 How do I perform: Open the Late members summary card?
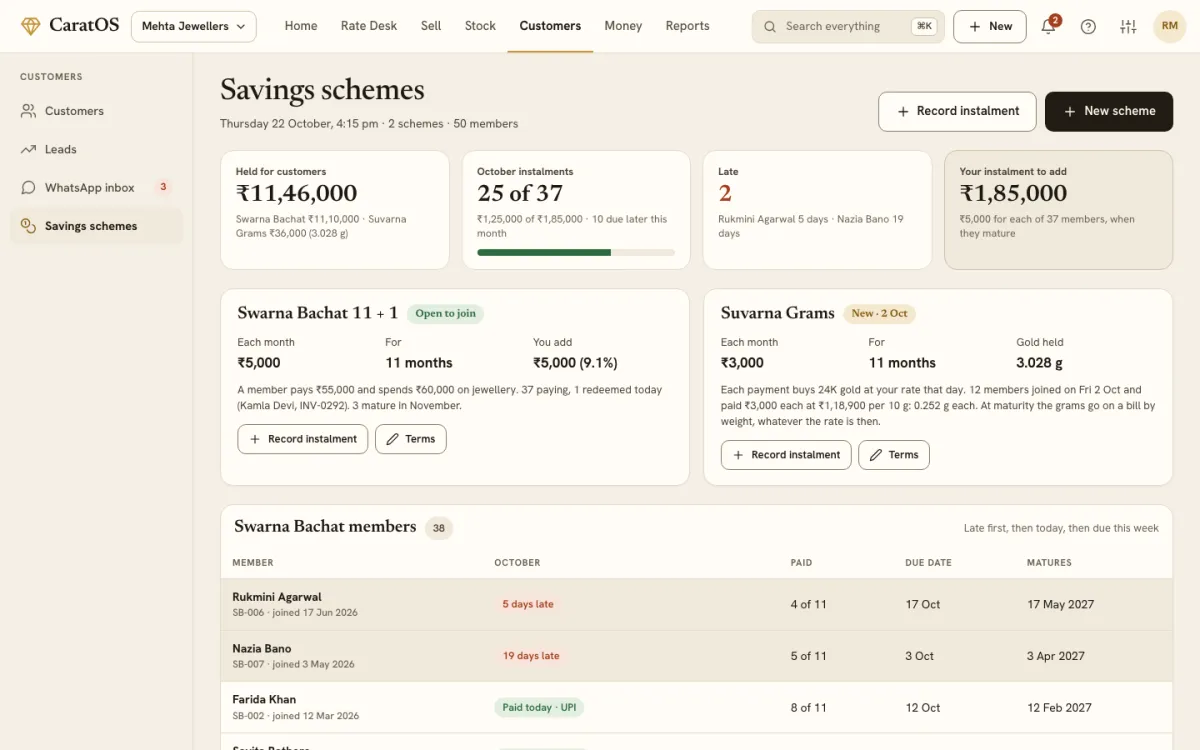[x=816, y=210]
